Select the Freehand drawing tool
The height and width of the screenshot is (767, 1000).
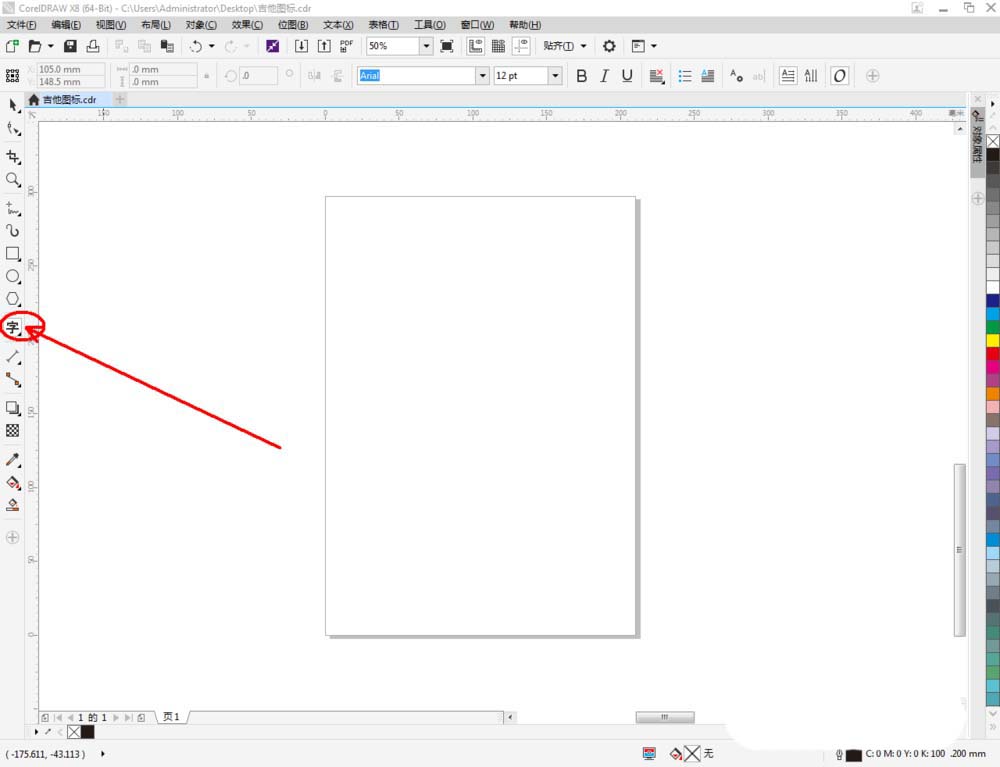point(13,208)
